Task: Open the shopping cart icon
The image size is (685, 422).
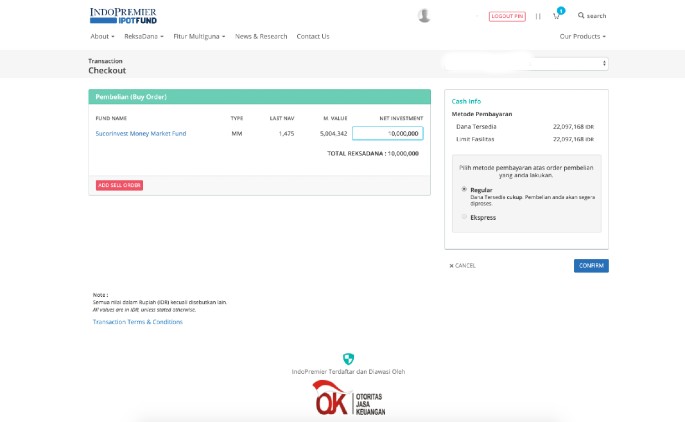Action: [556, 16]
